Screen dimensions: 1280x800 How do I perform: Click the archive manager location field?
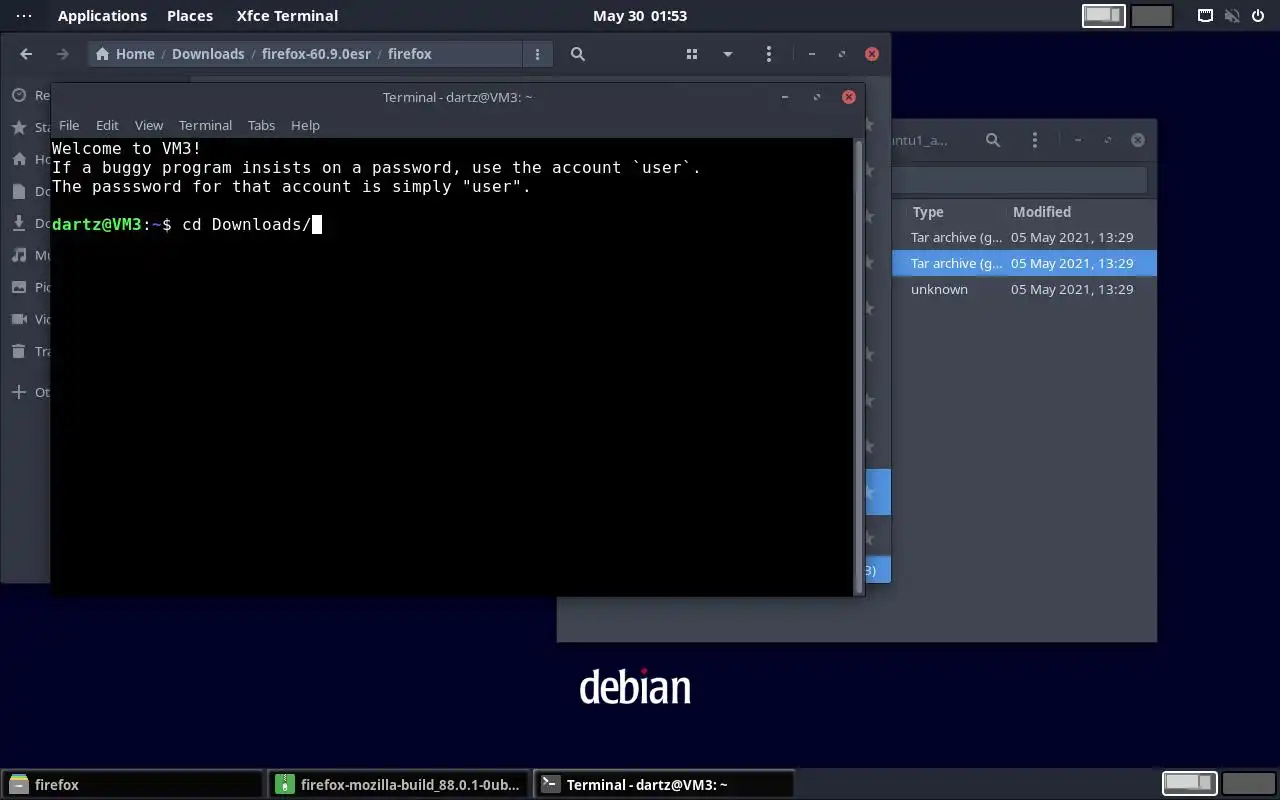(x=1018, y=180)
